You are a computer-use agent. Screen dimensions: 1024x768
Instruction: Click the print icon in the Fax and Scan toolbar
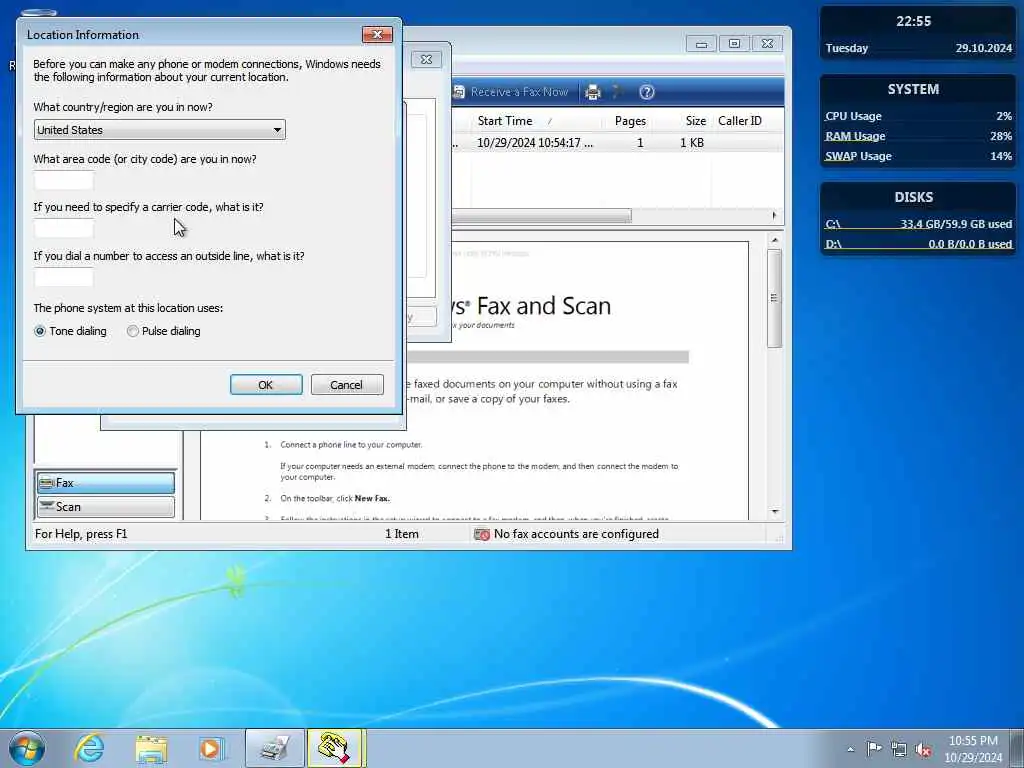(593, 92)
